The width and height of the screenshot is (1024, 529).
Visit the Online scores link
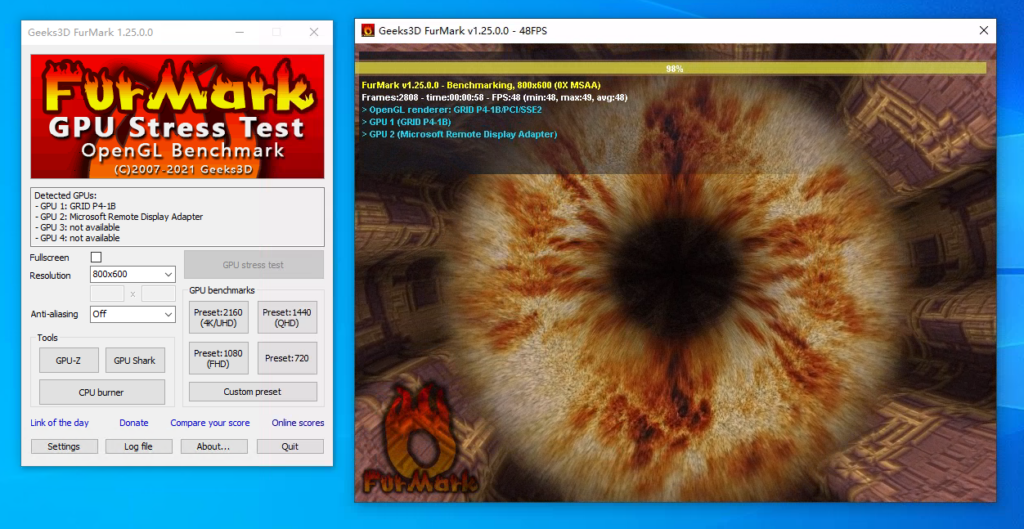pyautogui.click(x=297, y=423)
